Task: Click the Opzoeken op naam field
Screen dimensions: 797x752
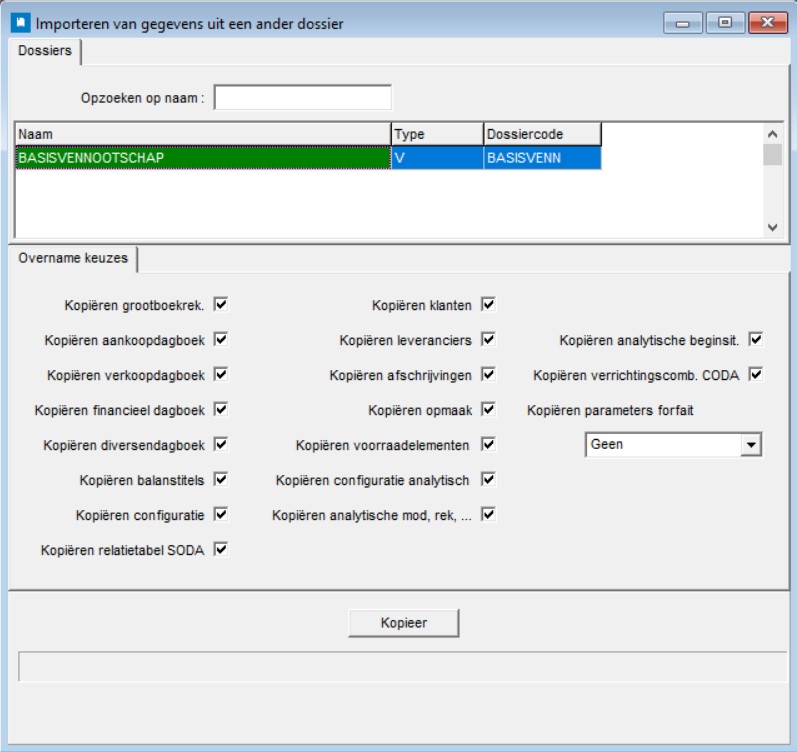Action: pos(303,98)
